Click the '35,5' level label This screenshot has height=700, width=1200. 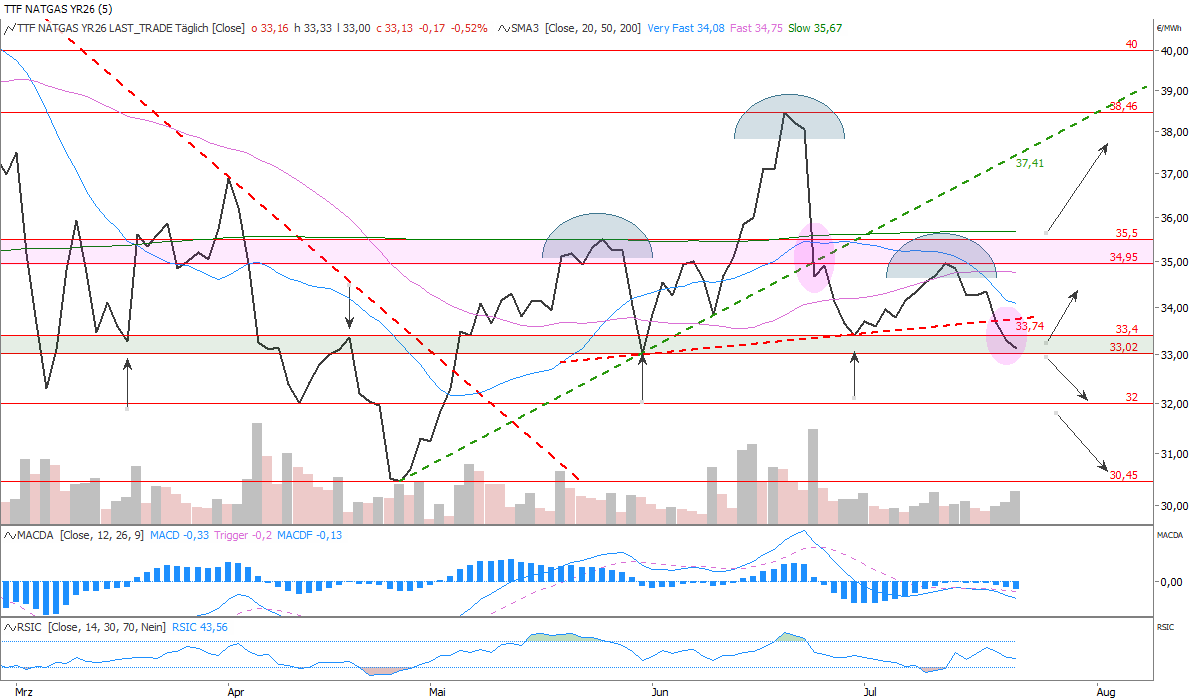point(1127,233)
